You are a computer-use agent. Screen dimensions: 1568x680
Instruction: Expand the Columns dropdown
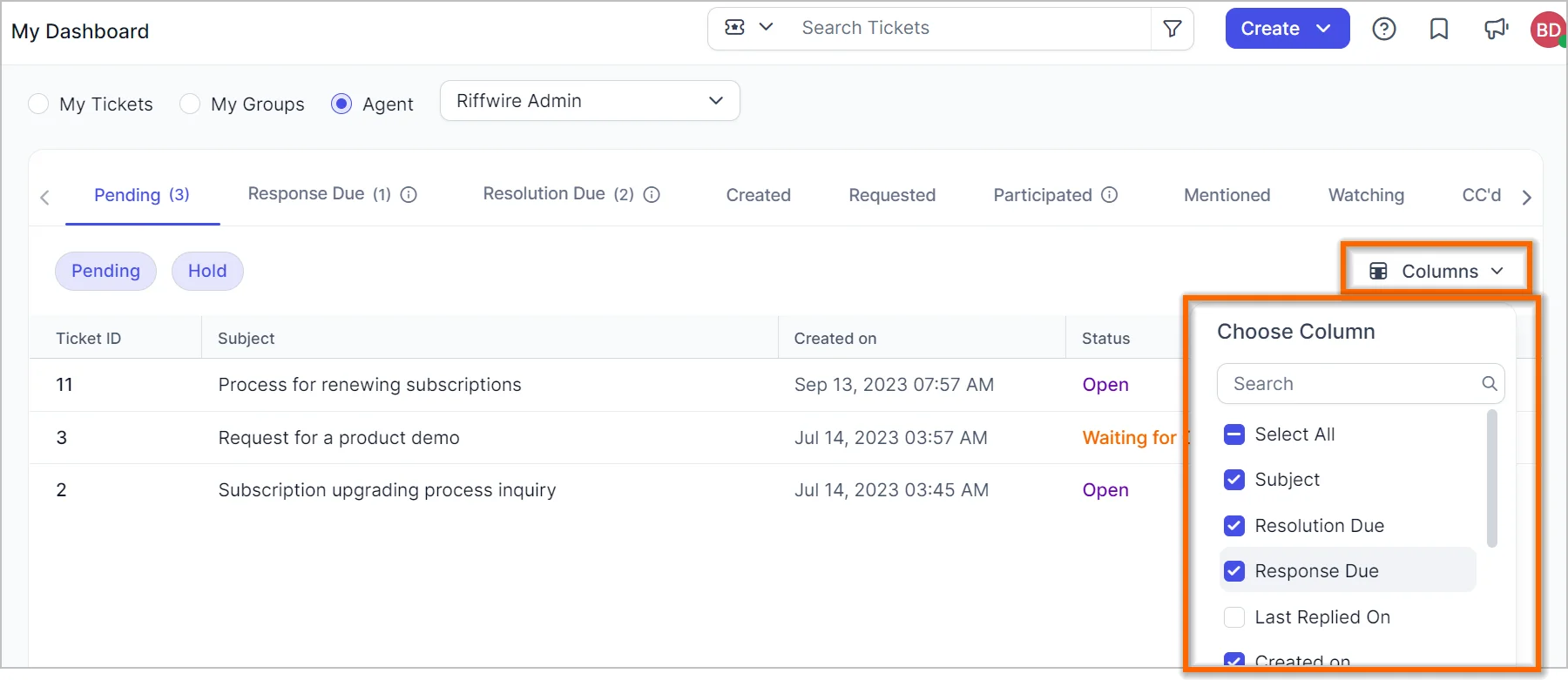coord(1437,272)
